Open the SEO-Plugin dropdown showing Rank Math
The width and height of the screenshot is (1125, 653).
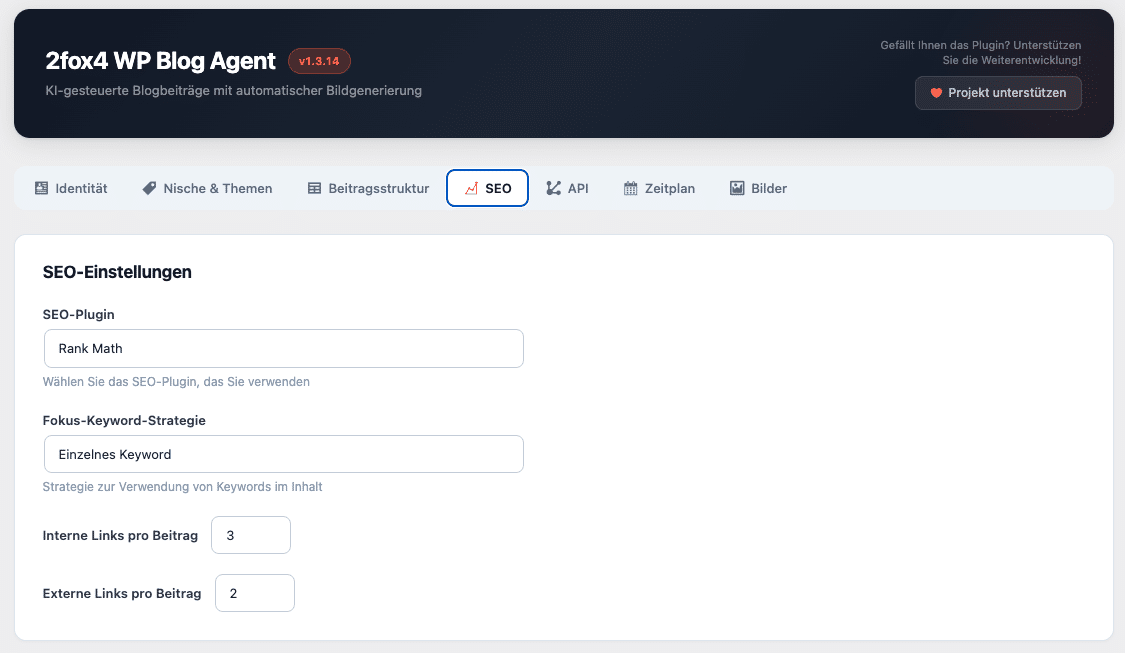coord(283,348)
